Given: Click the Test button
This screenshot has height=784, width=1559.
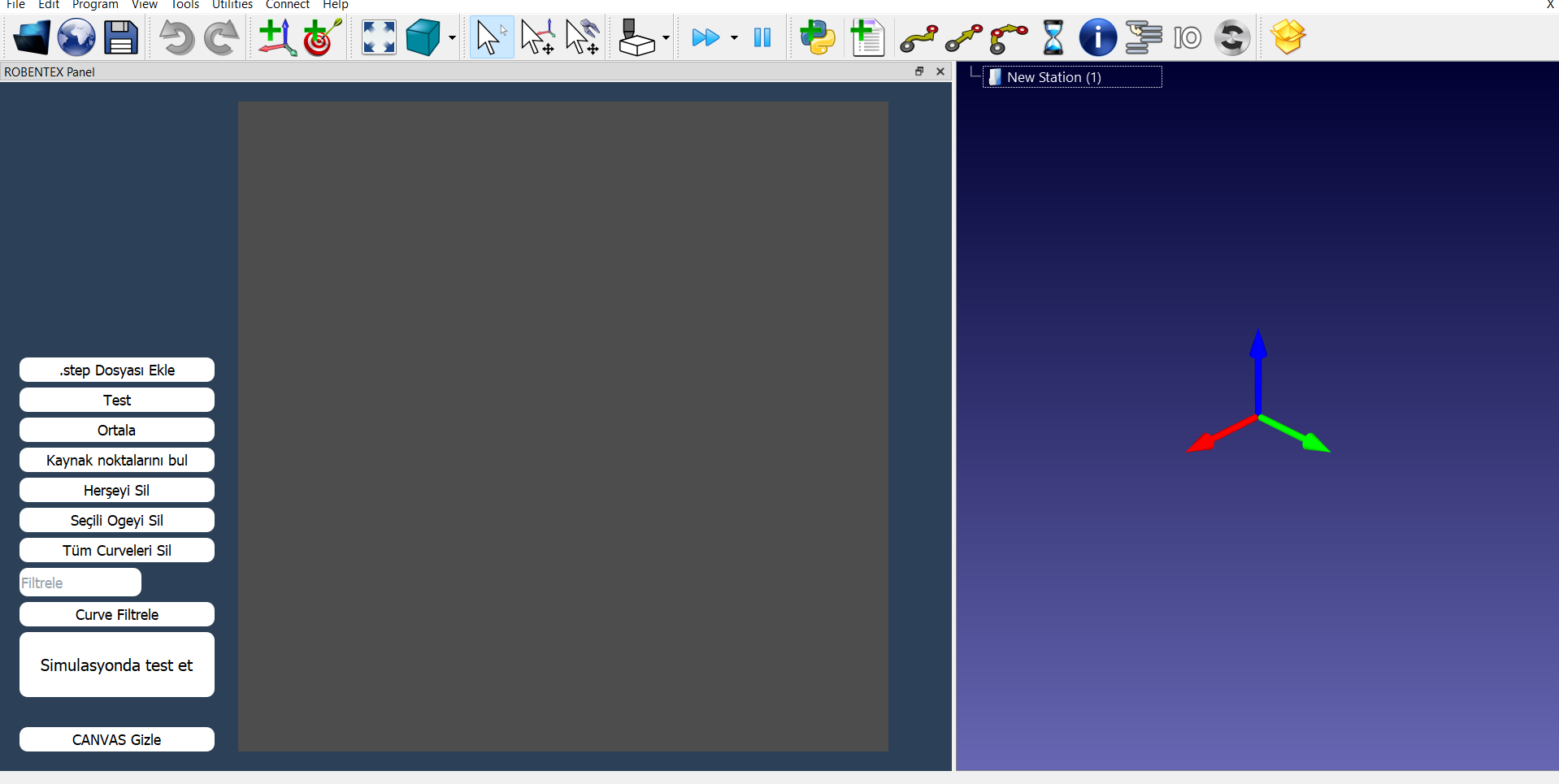Looking at the screenshot, I should tap(117, 400).
